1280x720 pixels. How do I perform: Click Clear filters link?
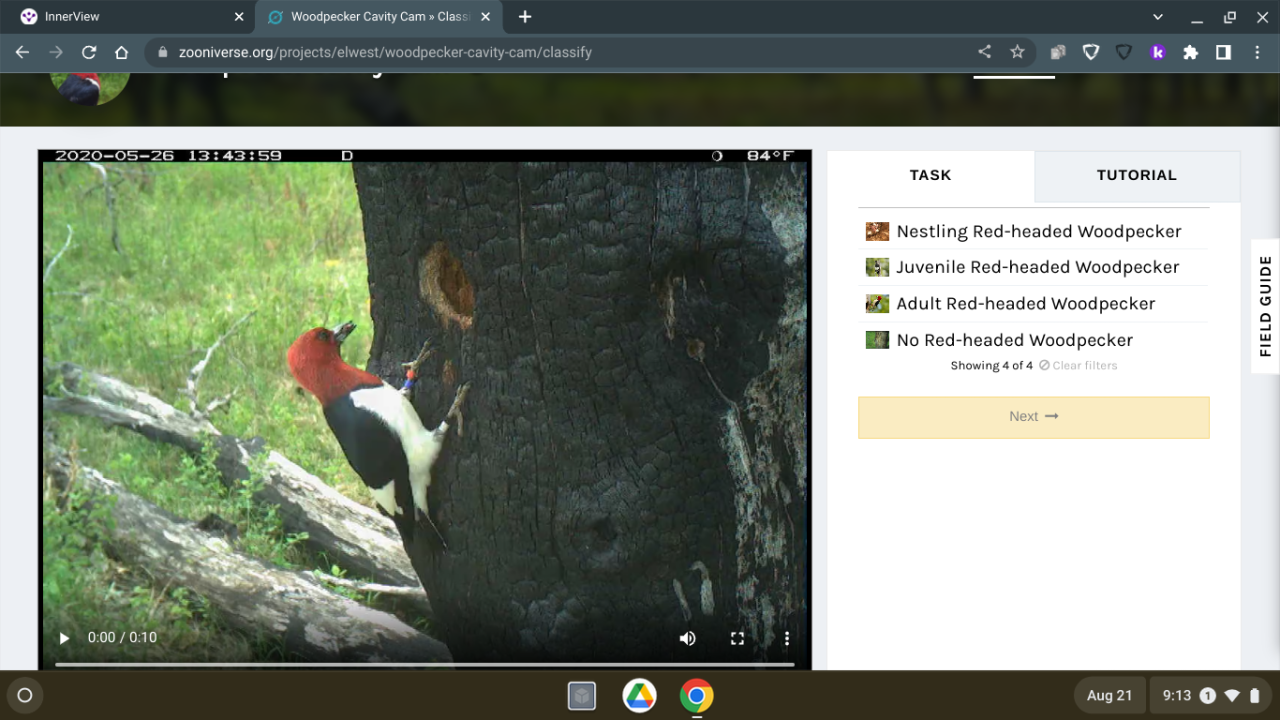click(1078, 365)
